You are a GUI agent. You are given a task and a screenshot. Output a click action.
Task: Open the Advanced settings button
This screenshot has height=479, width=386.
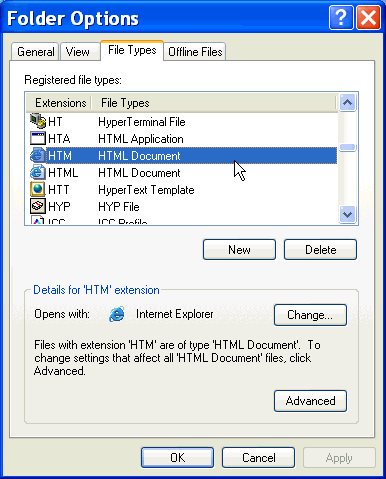click(x=310, y=401)
